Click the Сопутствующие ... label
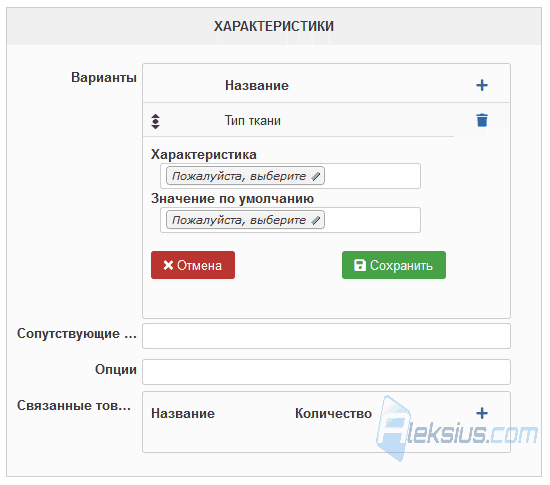Image resolution: width=550 pixels, height=485 pixels. coord(77,334)
